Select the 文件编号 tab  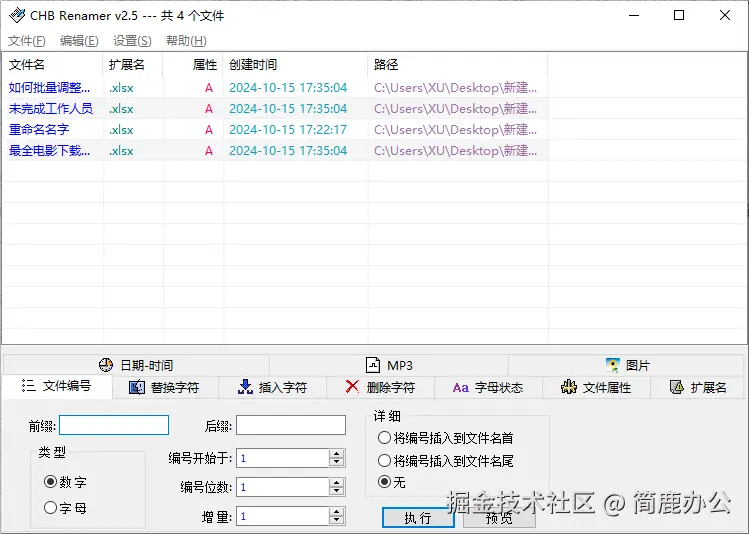(x=57, y=386)
